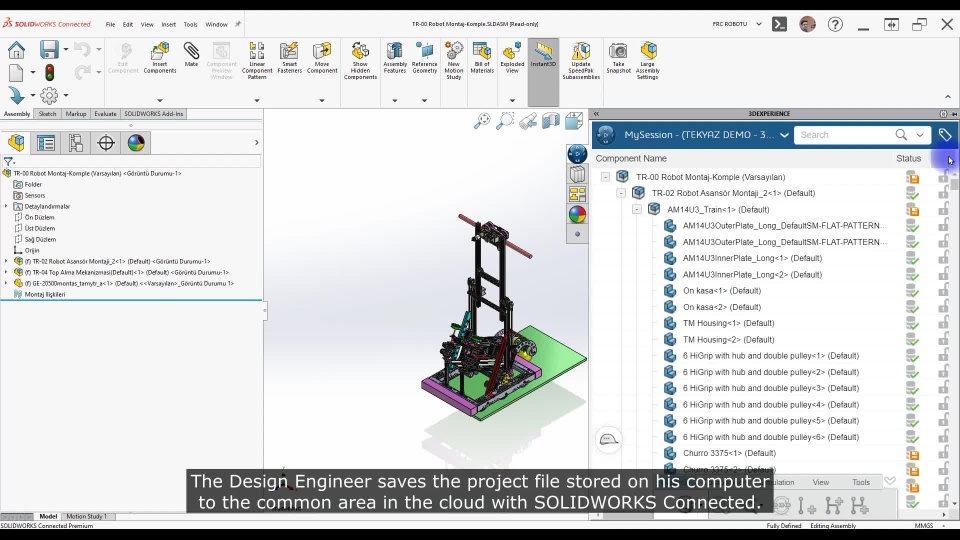Screen dimensions: 960x540
Task: Select the Mate tool
Action: tap(192, 54)
